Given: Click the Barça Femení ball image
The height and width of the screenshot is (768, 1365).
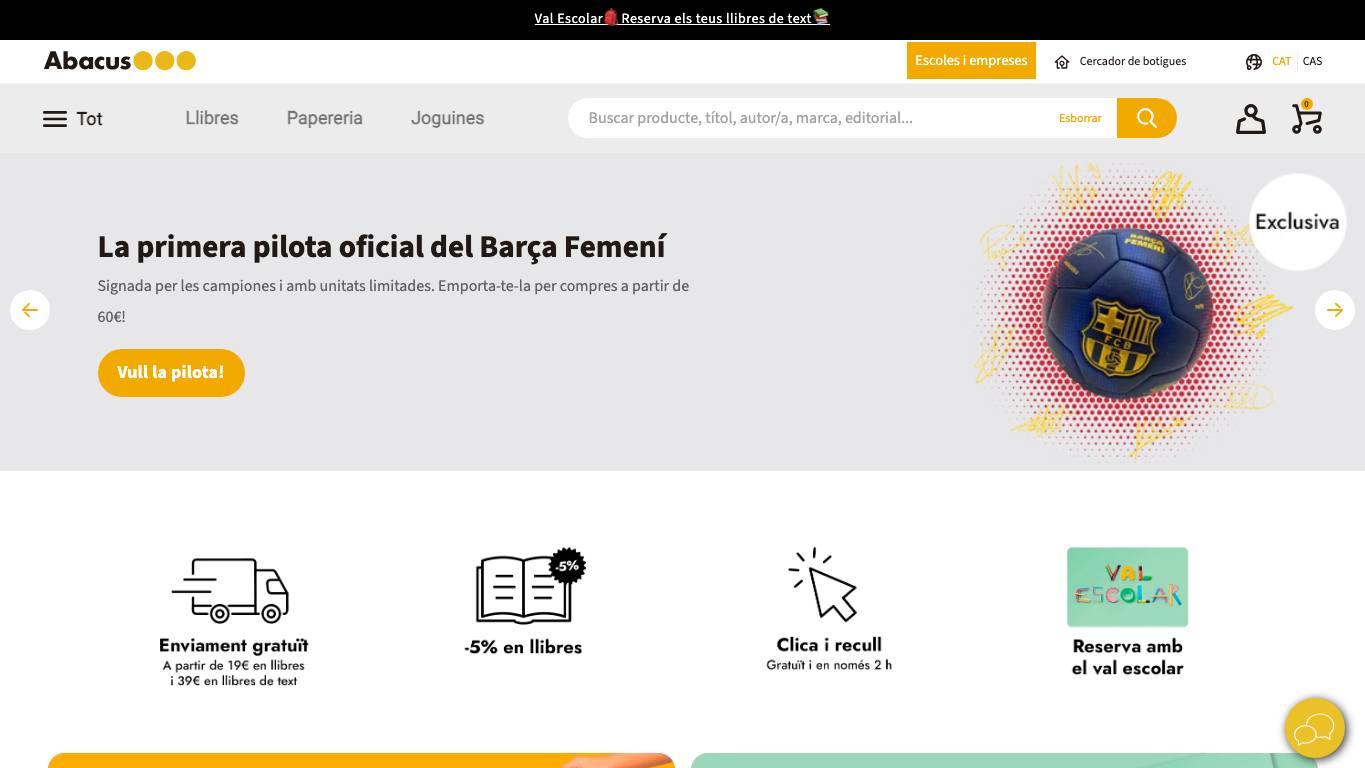Looking at the screenshot, I should pos(1127,312).
